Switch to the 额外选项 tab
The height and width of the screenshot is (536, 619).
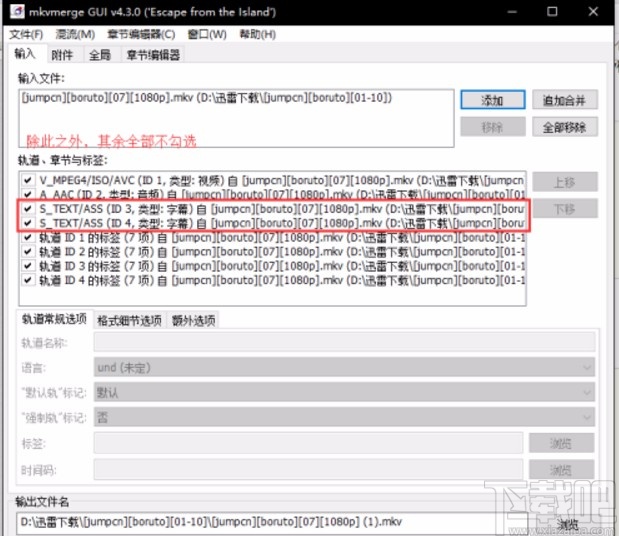click(x=193, y=320)
